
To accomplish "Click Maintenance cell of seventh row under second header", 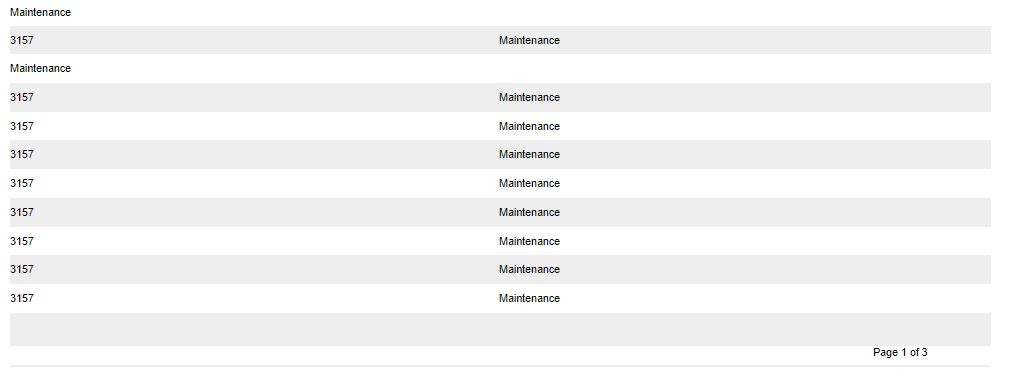I will [529, 270].
